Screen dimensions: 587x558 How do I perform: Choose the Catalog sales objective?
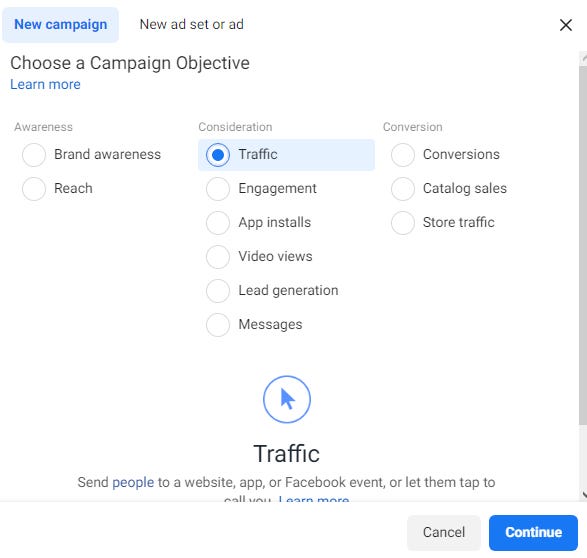click(403, 189)
